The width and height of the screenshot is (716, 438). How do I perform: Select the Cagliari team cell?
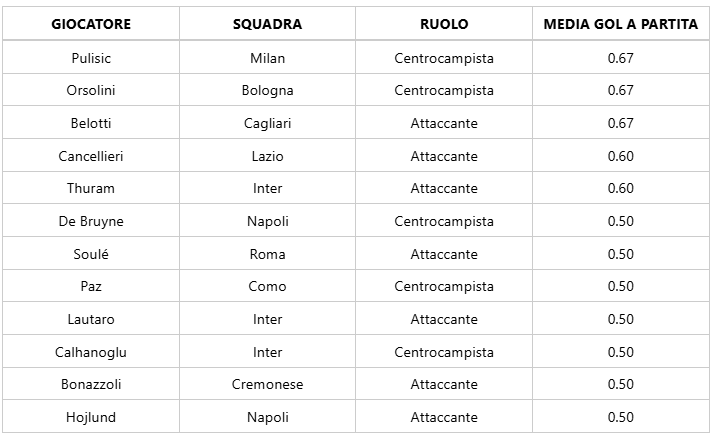(x=267, y=123)
